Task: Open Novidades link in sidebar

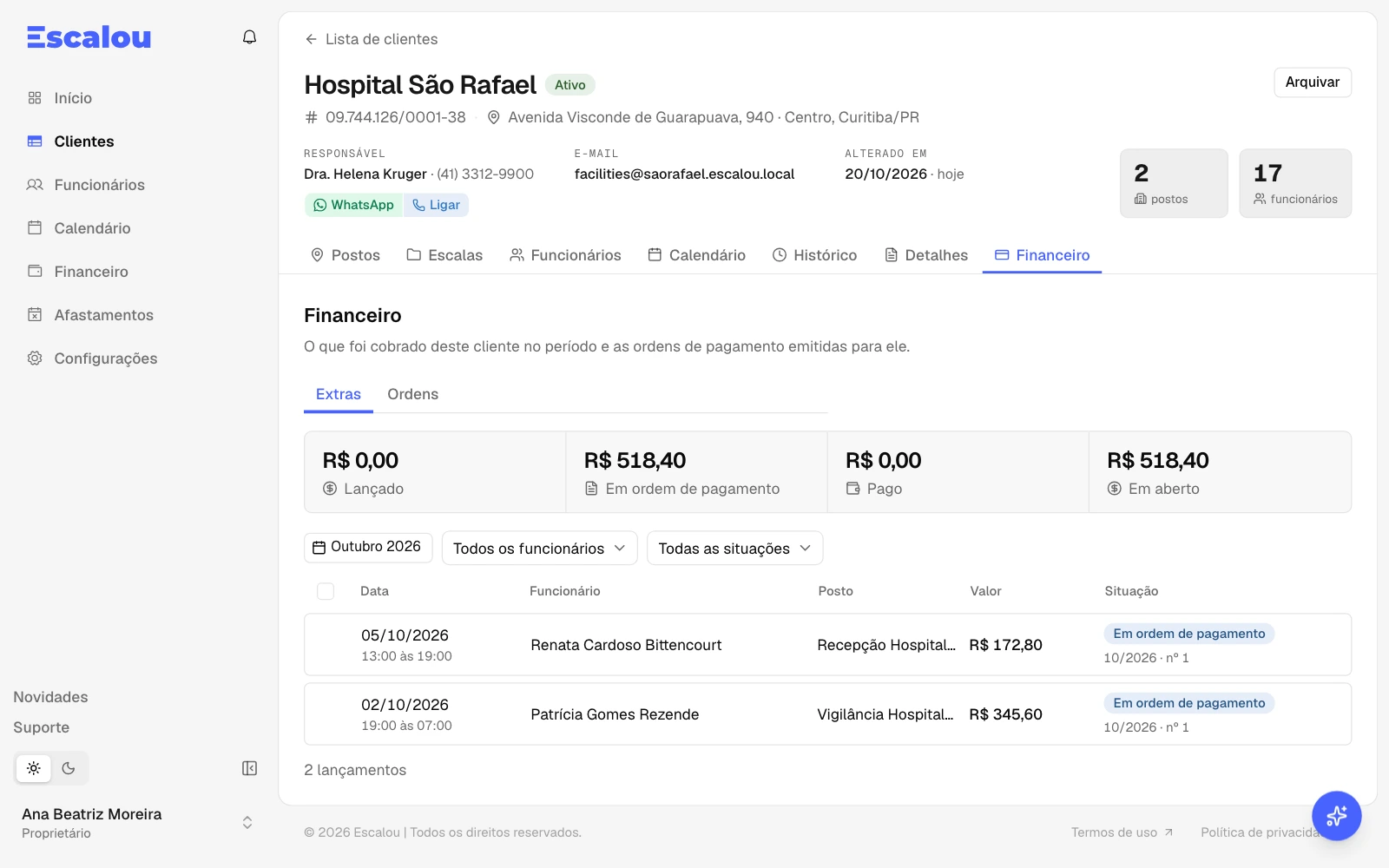Action: [x=50, y=697]
